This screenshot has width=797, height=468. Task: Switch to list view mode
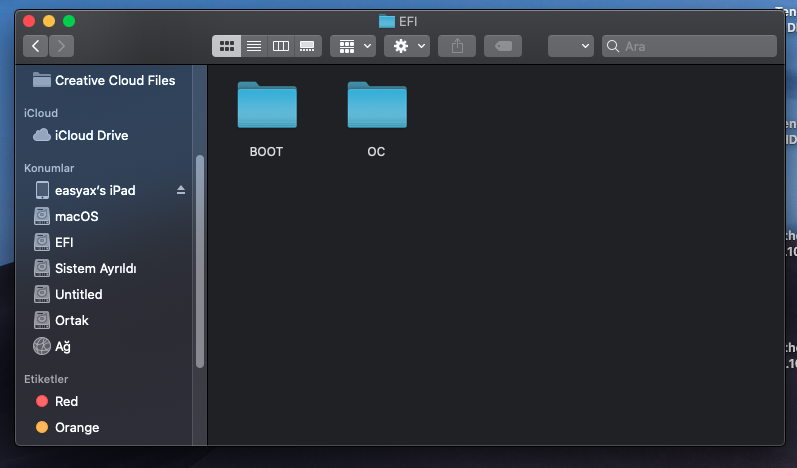point(254,46)
